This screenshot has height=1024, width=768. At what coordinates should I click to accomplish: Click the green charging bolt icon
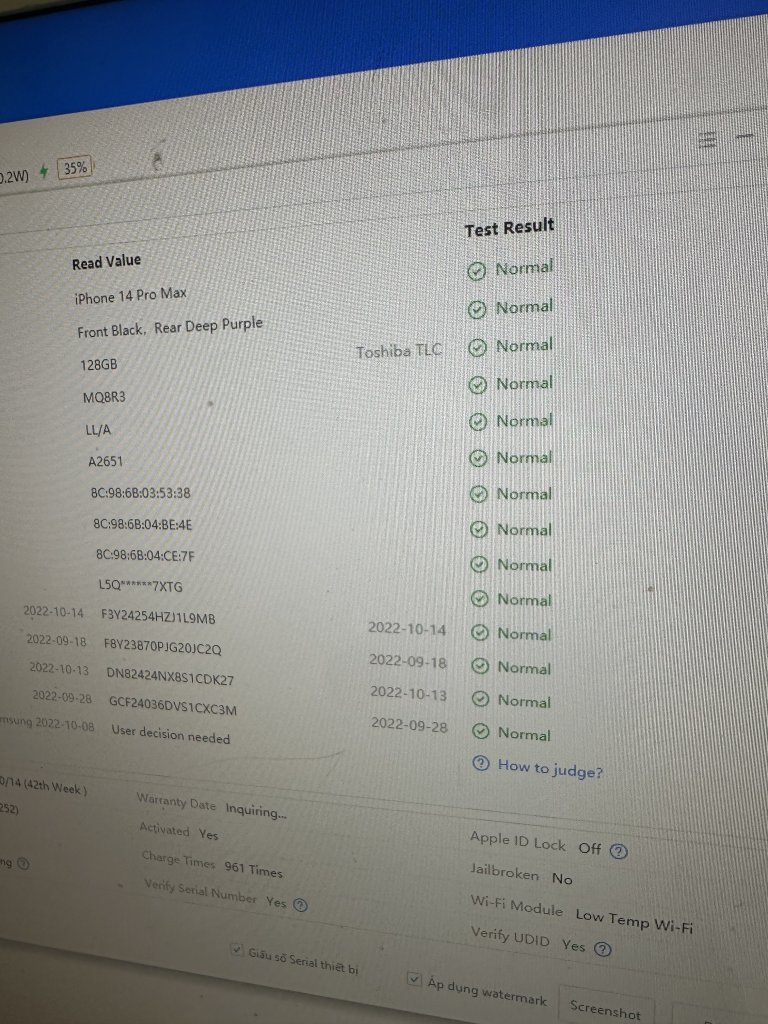click(44, 172)
